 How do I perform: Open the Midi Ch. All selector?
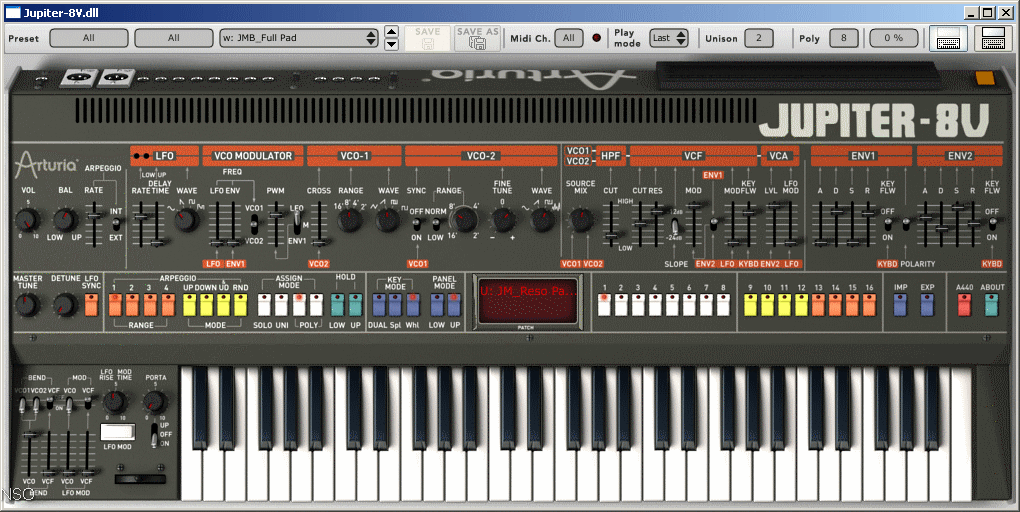(x=567, y=38)
